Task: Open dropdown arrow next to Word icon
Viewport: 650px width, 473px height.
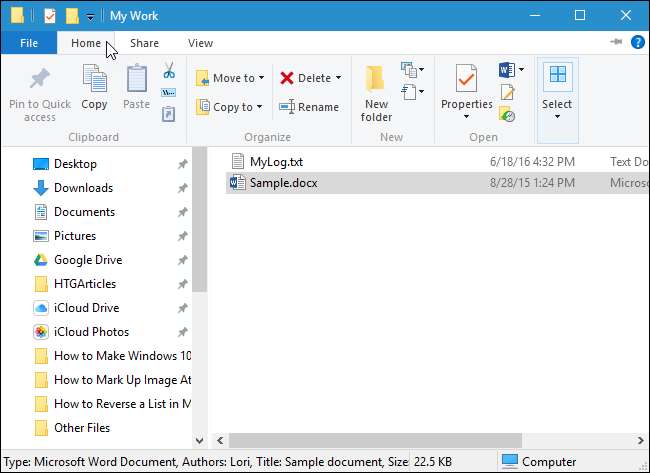Action: click(x=521, y=69)
